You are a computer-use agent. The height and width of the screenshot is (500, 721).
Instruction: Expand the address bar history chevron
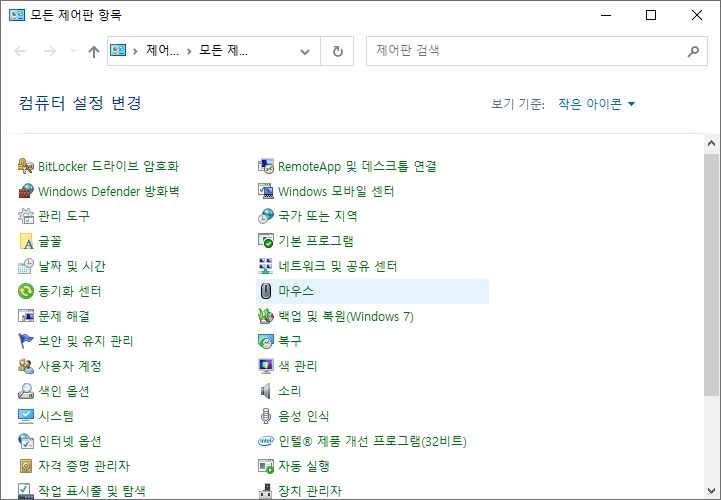click(x=304, y=52)
